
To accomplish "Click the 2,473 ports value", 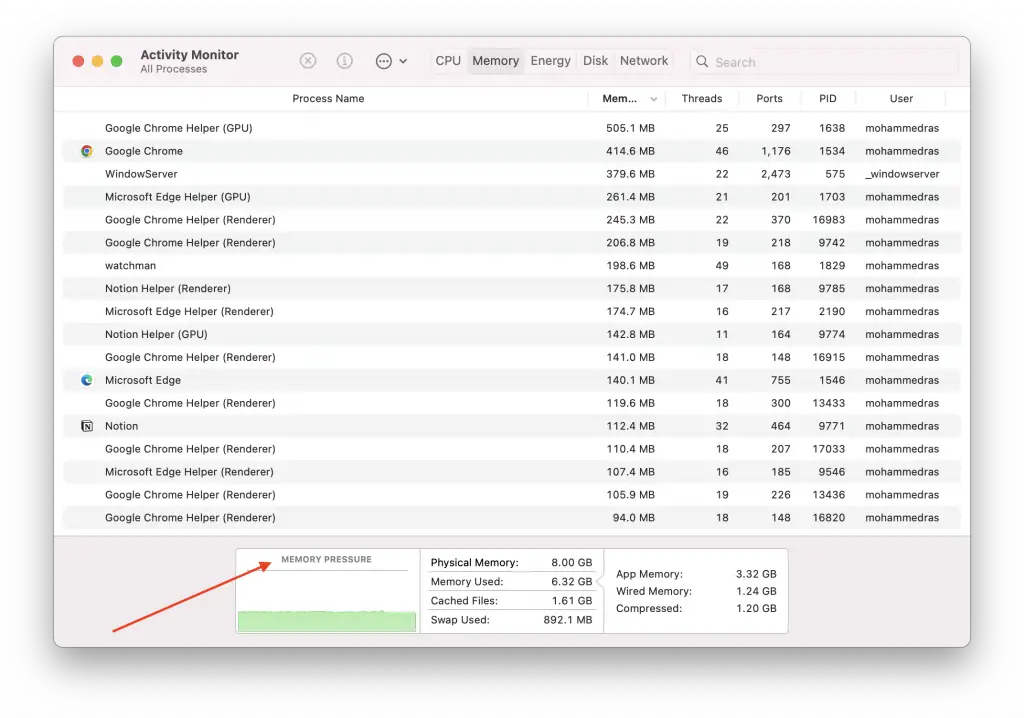I will click(x=776, y=174).
